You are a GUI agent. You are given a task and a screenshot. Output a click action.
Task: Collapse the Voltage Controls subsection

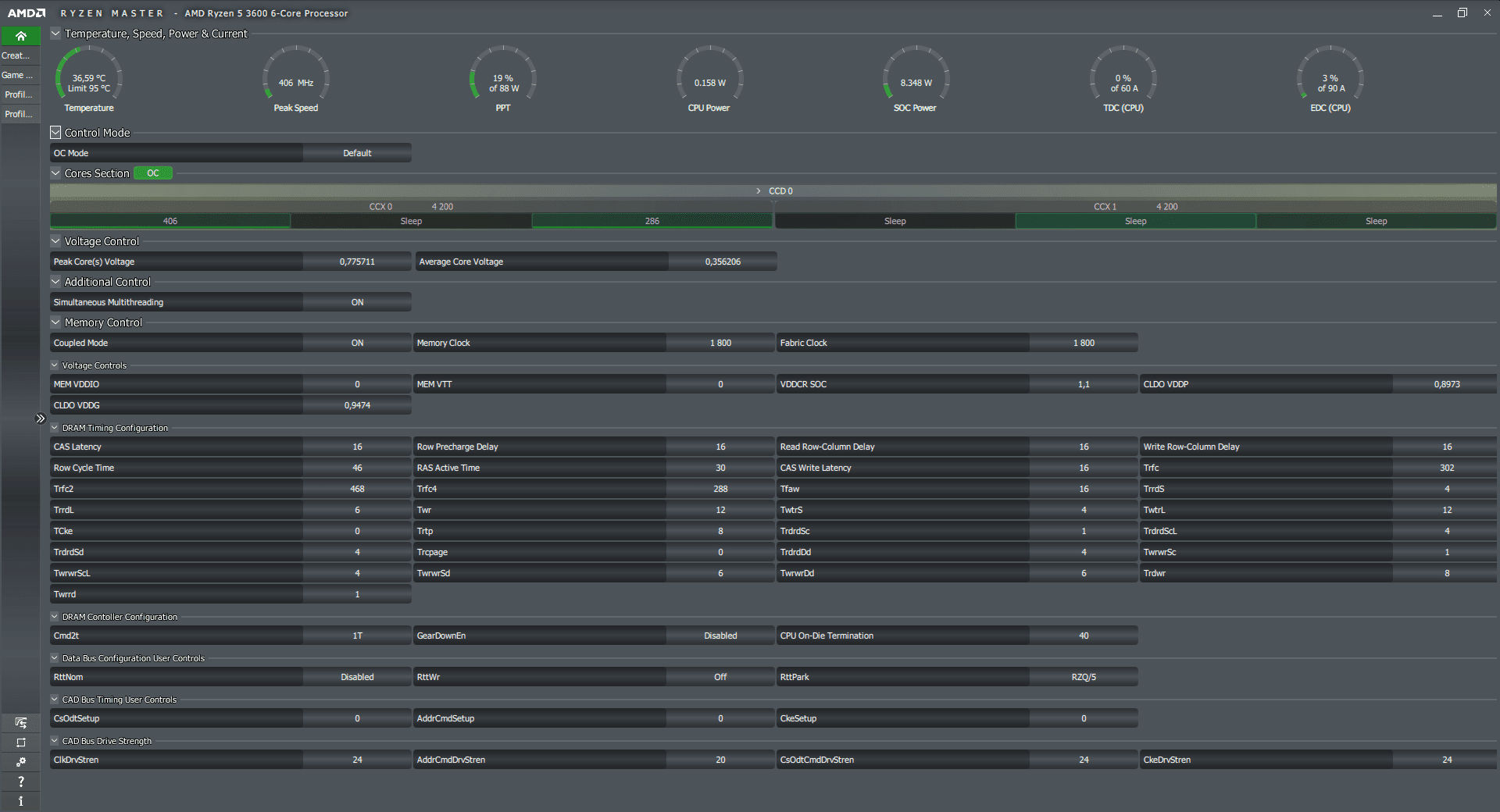pos(55,365)
